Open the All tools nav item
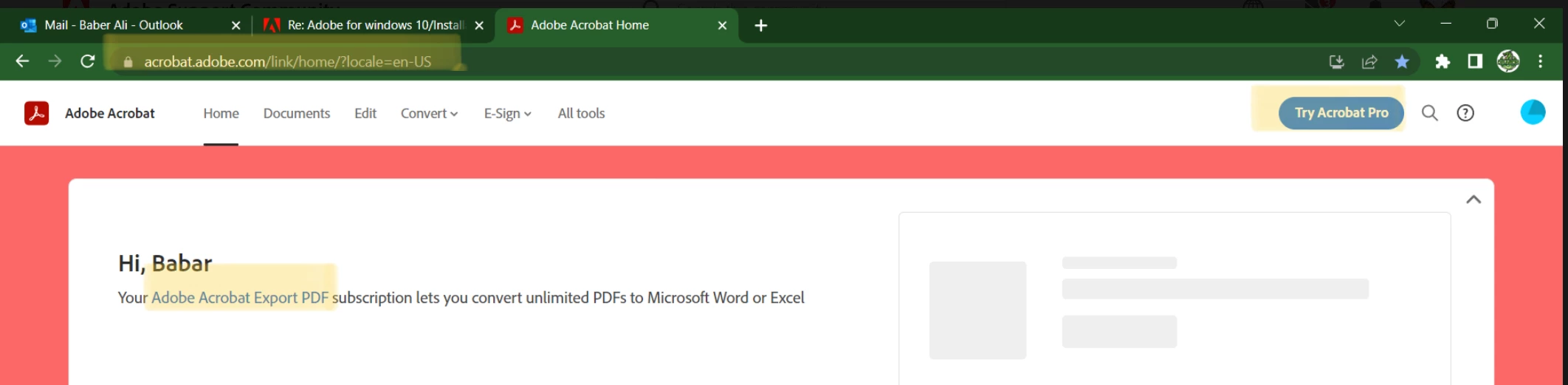 pos(582,113)
